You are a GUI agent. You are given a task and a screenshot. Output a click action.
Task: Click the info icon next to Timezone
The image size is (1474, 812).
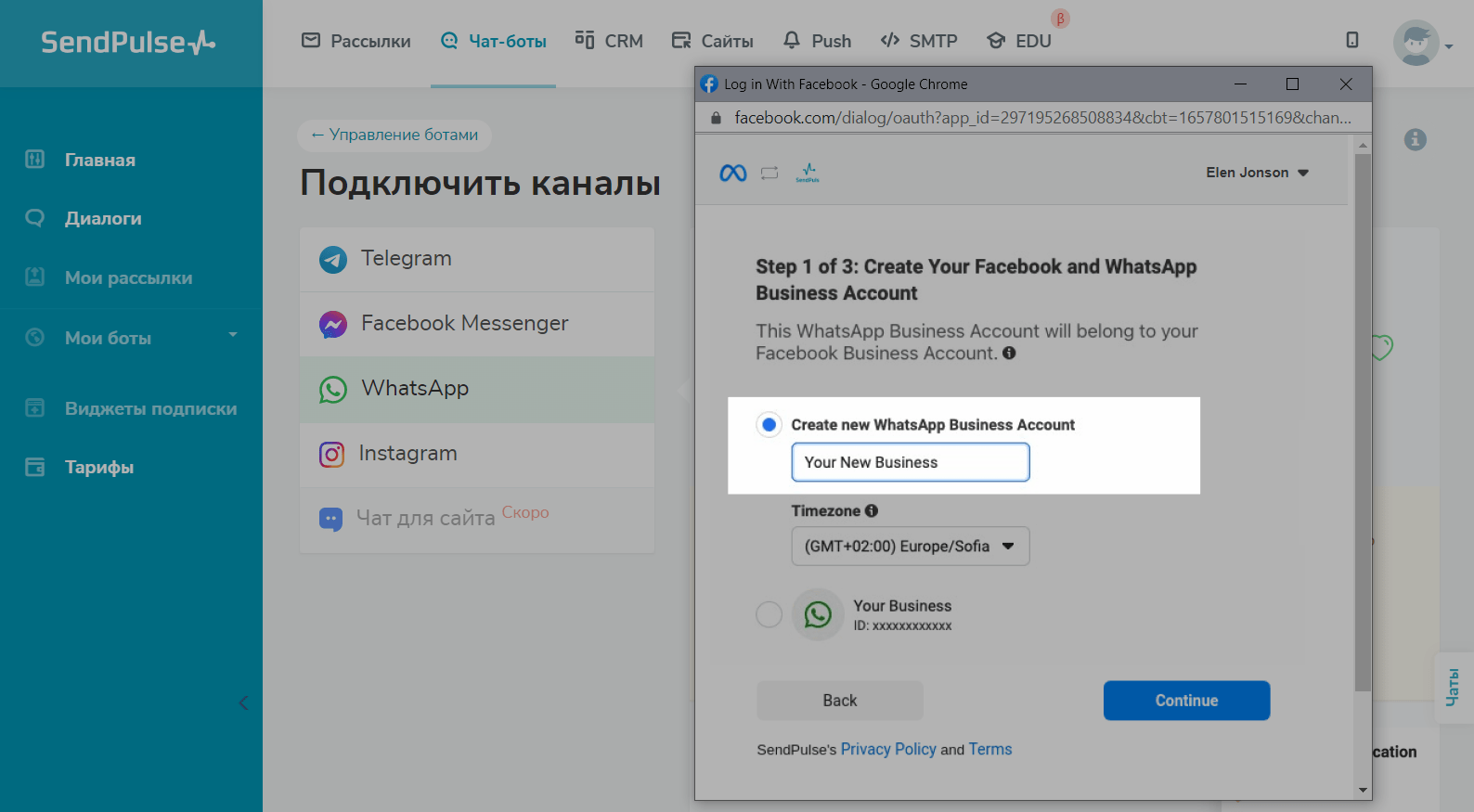click(x=871, y=510)
